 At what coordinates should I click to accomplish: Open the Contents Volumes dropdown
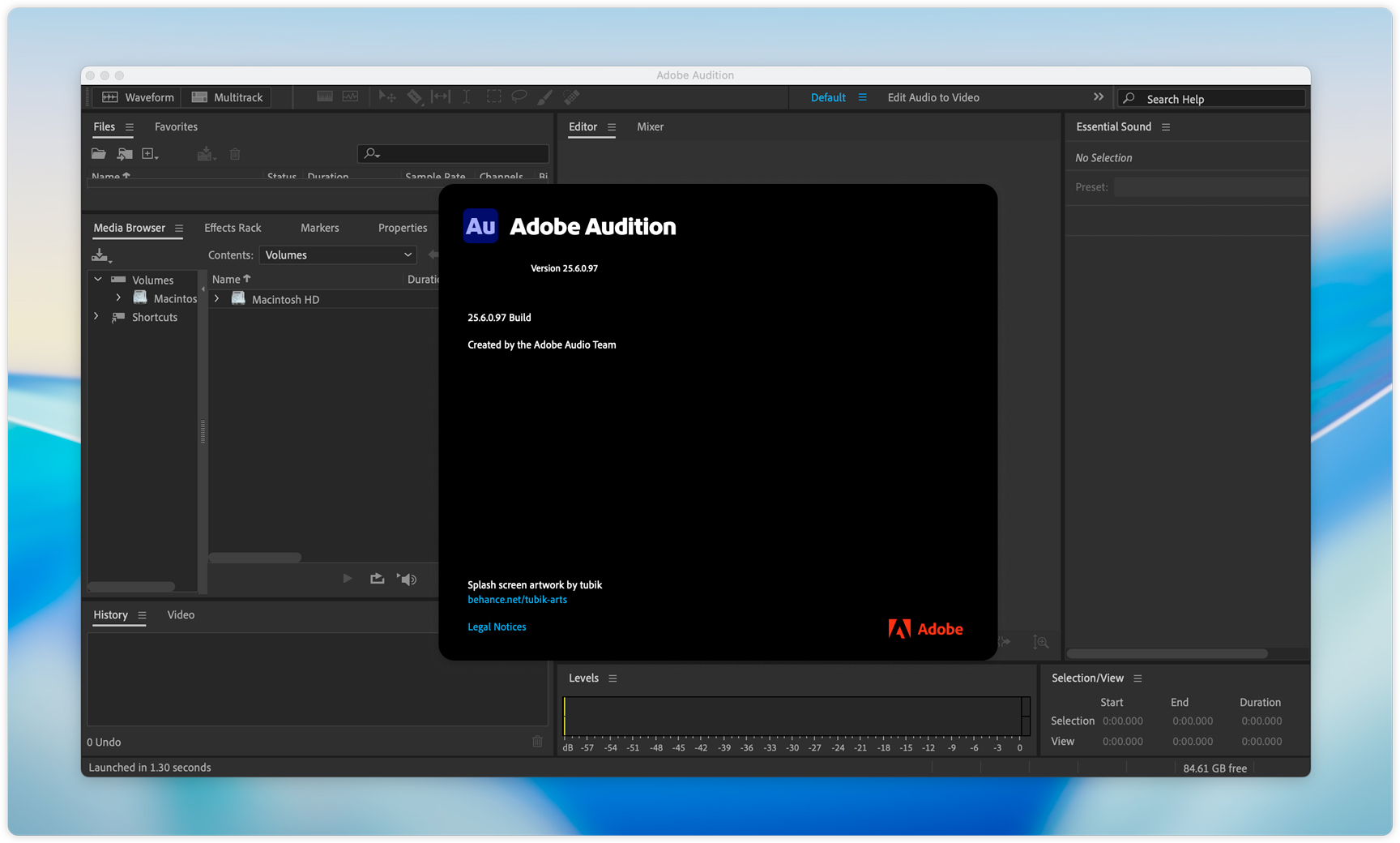point(337,255)
